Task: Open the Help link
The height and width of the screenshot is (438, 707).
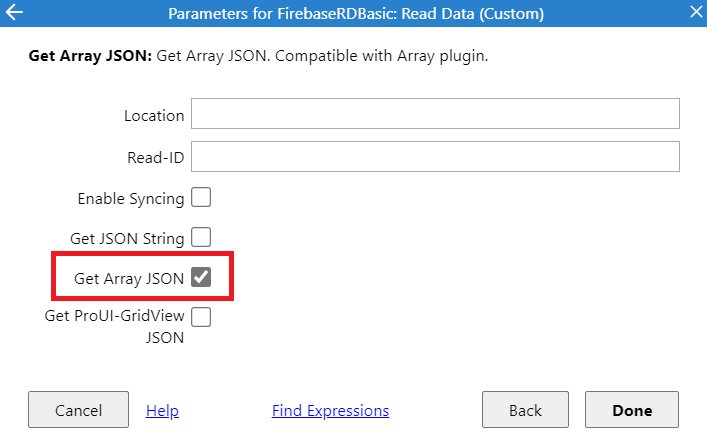Action: point(162,410)
